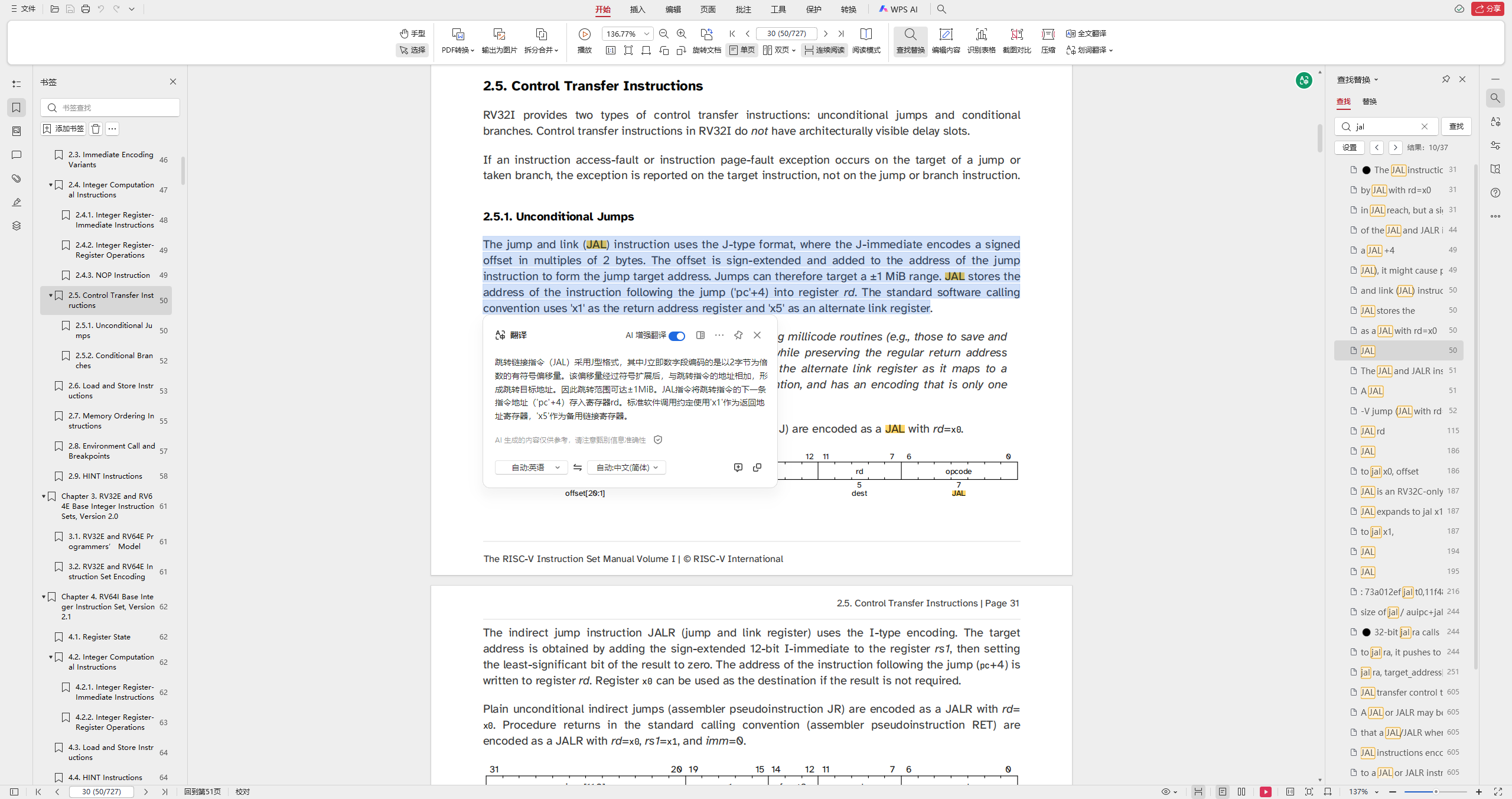Select the single page view mode
Image resolution: width=1512 pixels, height=799 pixels.
[x=742, y=50]
